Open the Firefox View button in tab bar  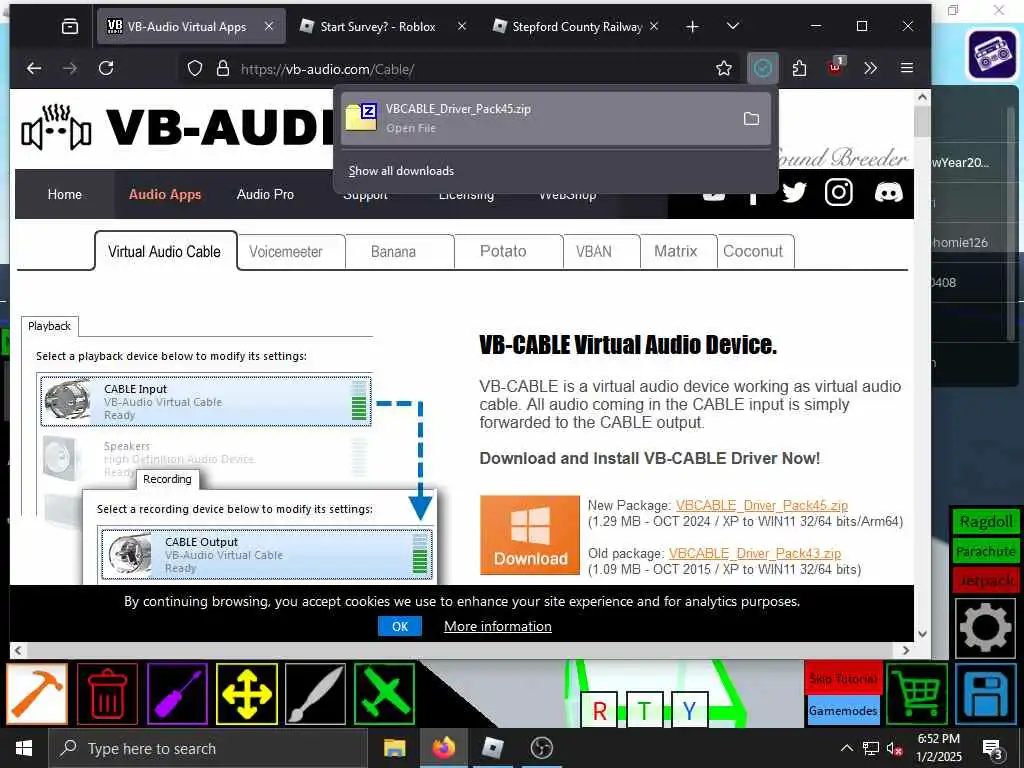(x=70, y=26)
